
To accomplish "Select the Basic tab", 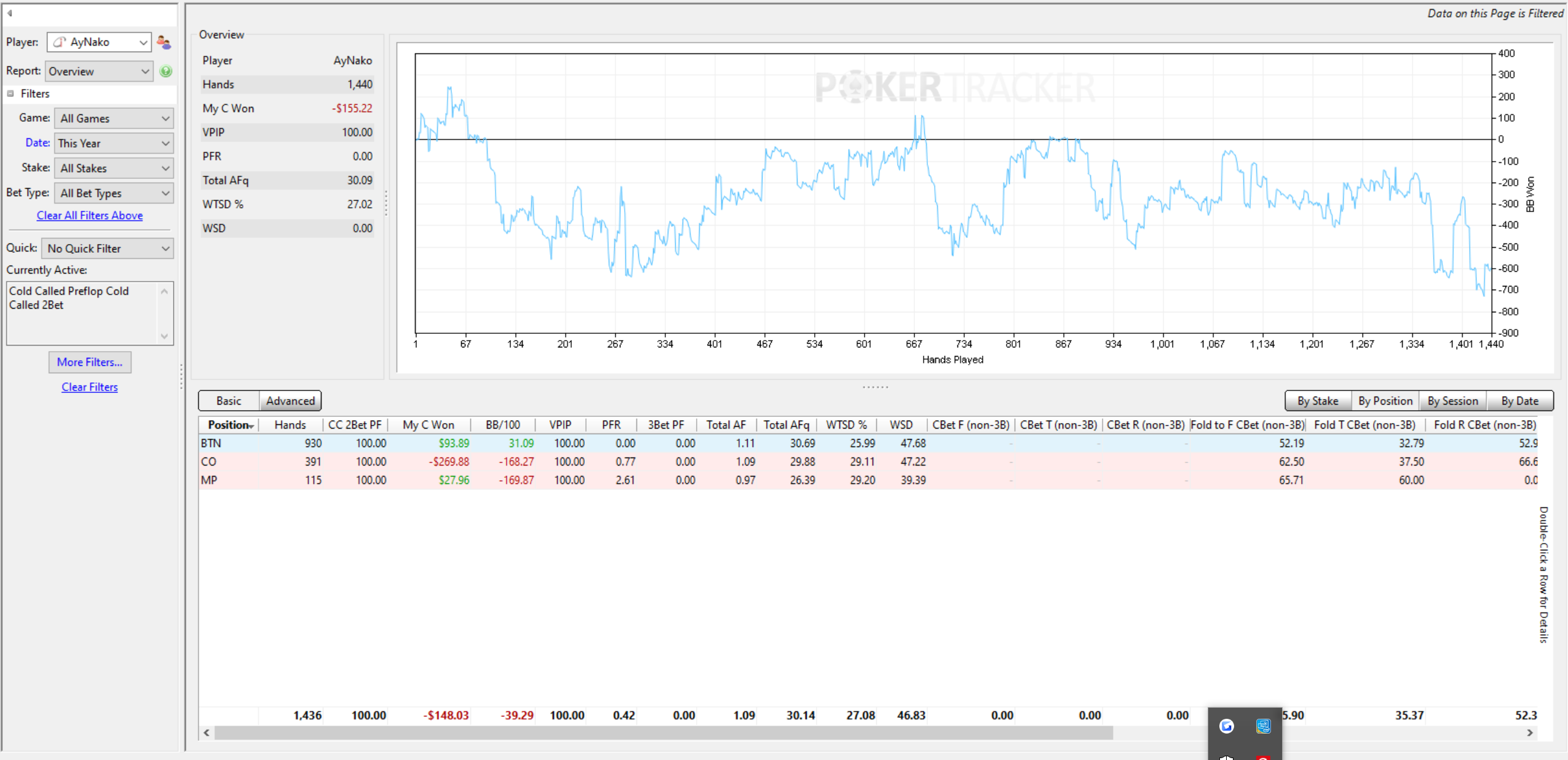I will 229,401.
